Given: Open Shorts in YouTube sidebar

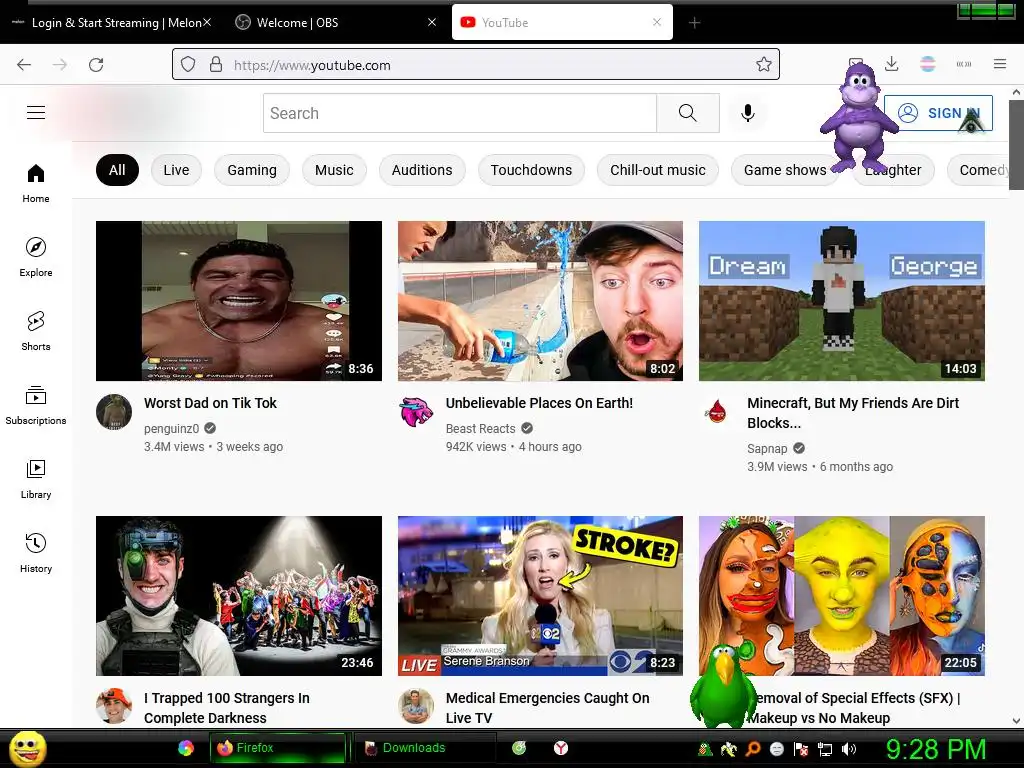Looking at the screenshot, I should point(36,331).
